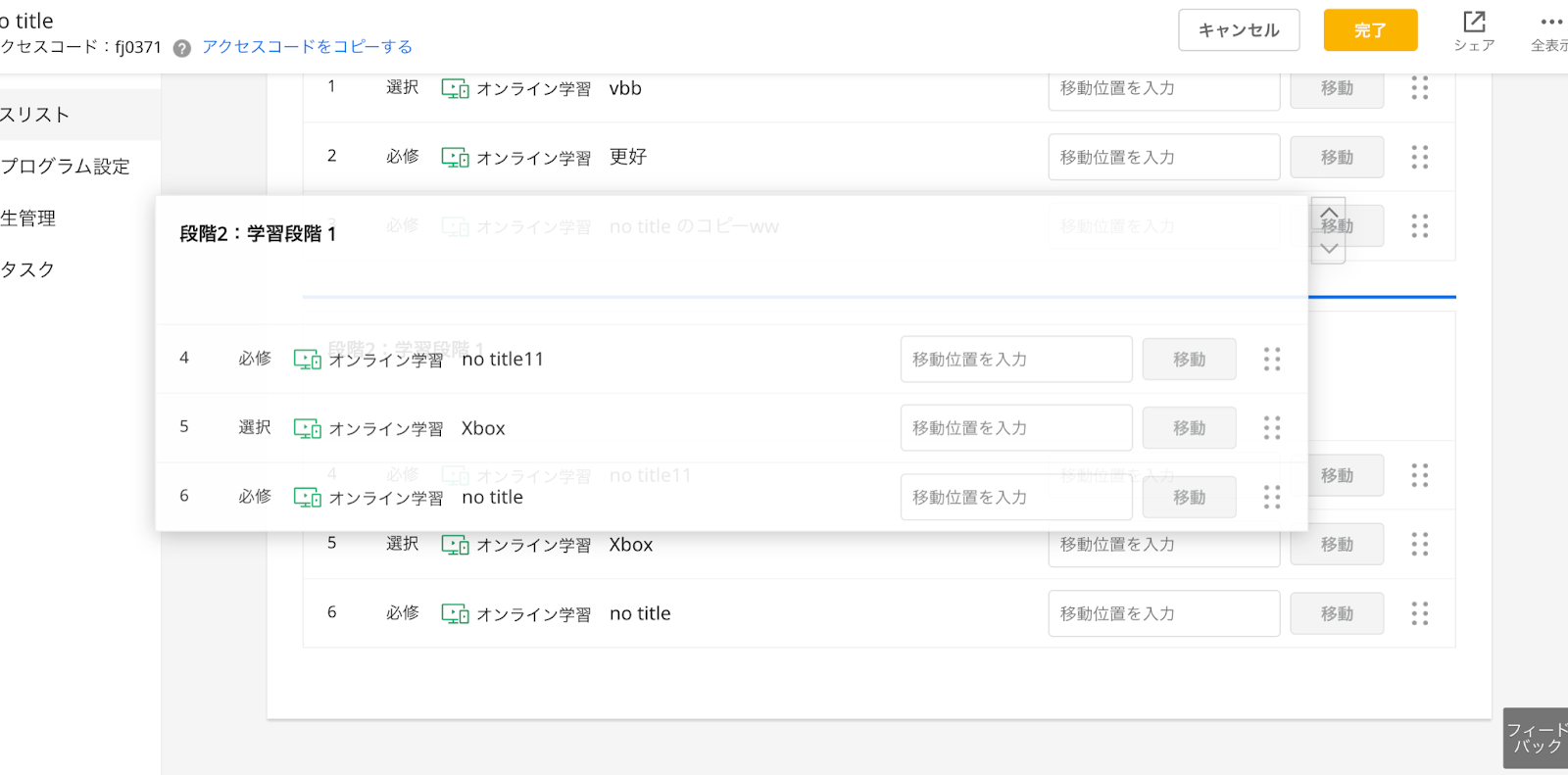
Task: Open the フィードバック feedback button
Action: click(1536, 738)
